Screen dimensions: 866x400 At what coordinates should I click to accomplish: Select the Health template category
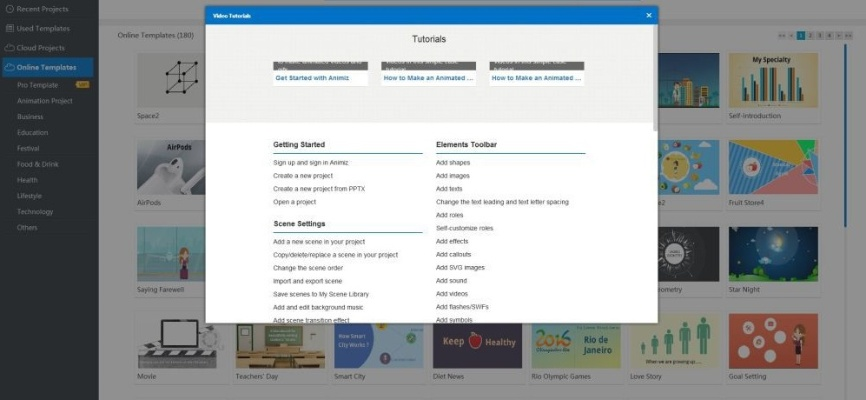(x=27, y=180)
